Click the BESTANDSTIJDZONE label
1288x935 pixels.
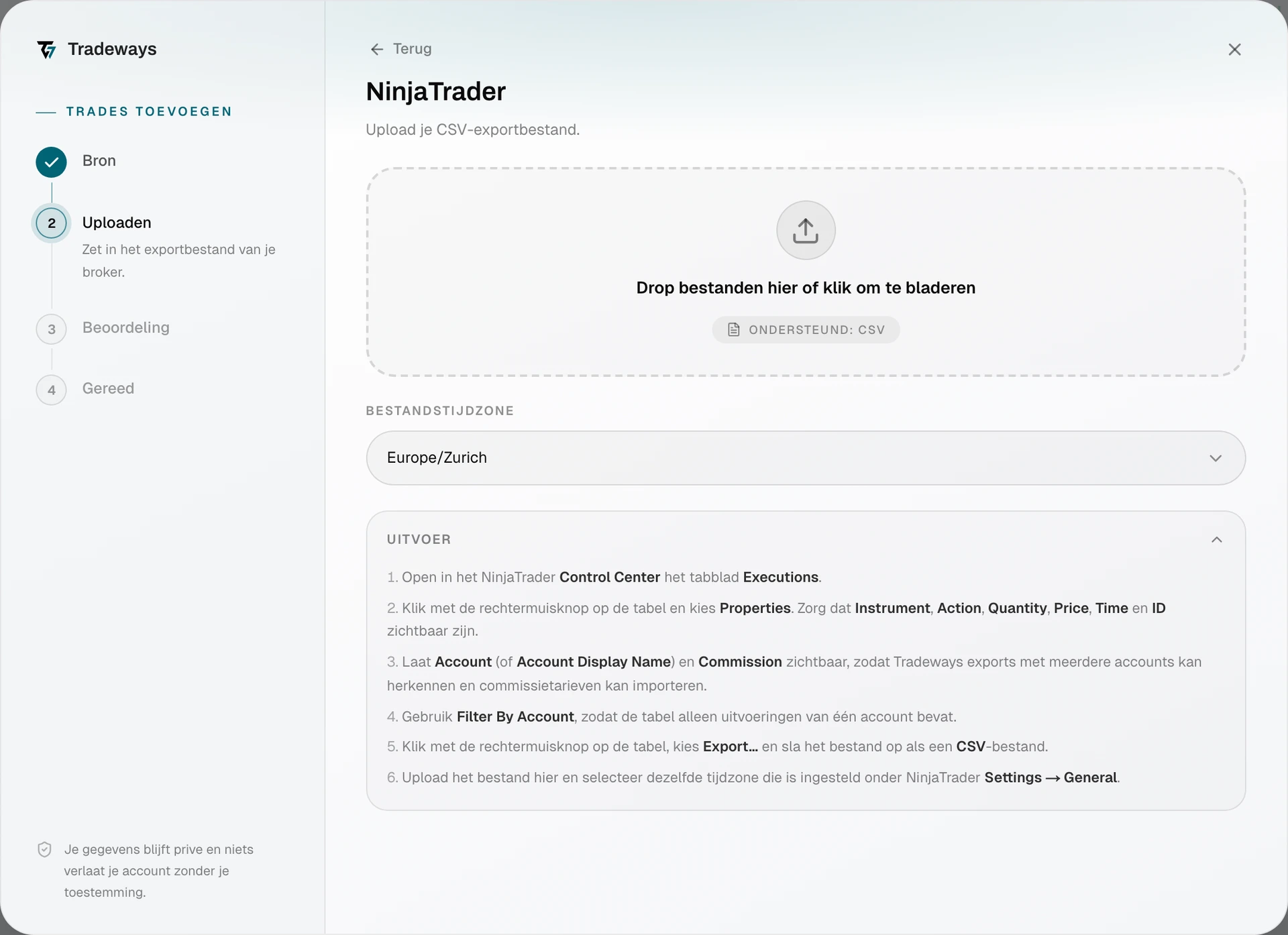pyautogui.click(x=440, y=411)
